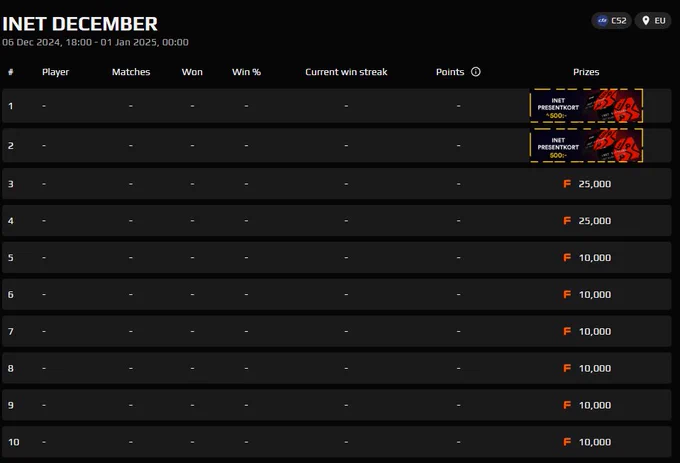Open rank 2 INET Presentkort prize image
680x463 pixels.
586,146
